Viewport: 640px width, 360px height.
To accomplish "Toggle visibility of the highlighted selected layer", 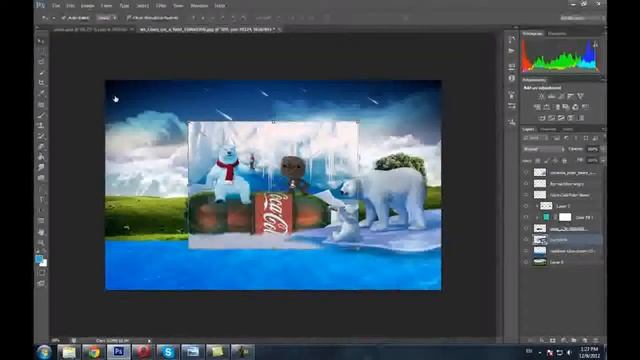I will coord(526,240).
